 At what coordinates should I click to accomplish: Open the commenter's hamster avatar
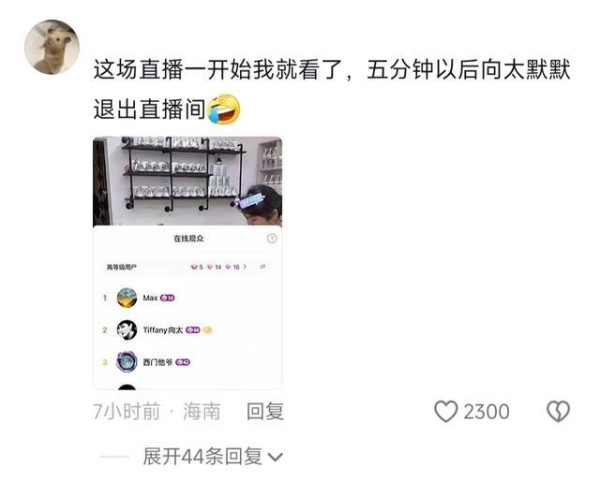click(x=52, y=47)
